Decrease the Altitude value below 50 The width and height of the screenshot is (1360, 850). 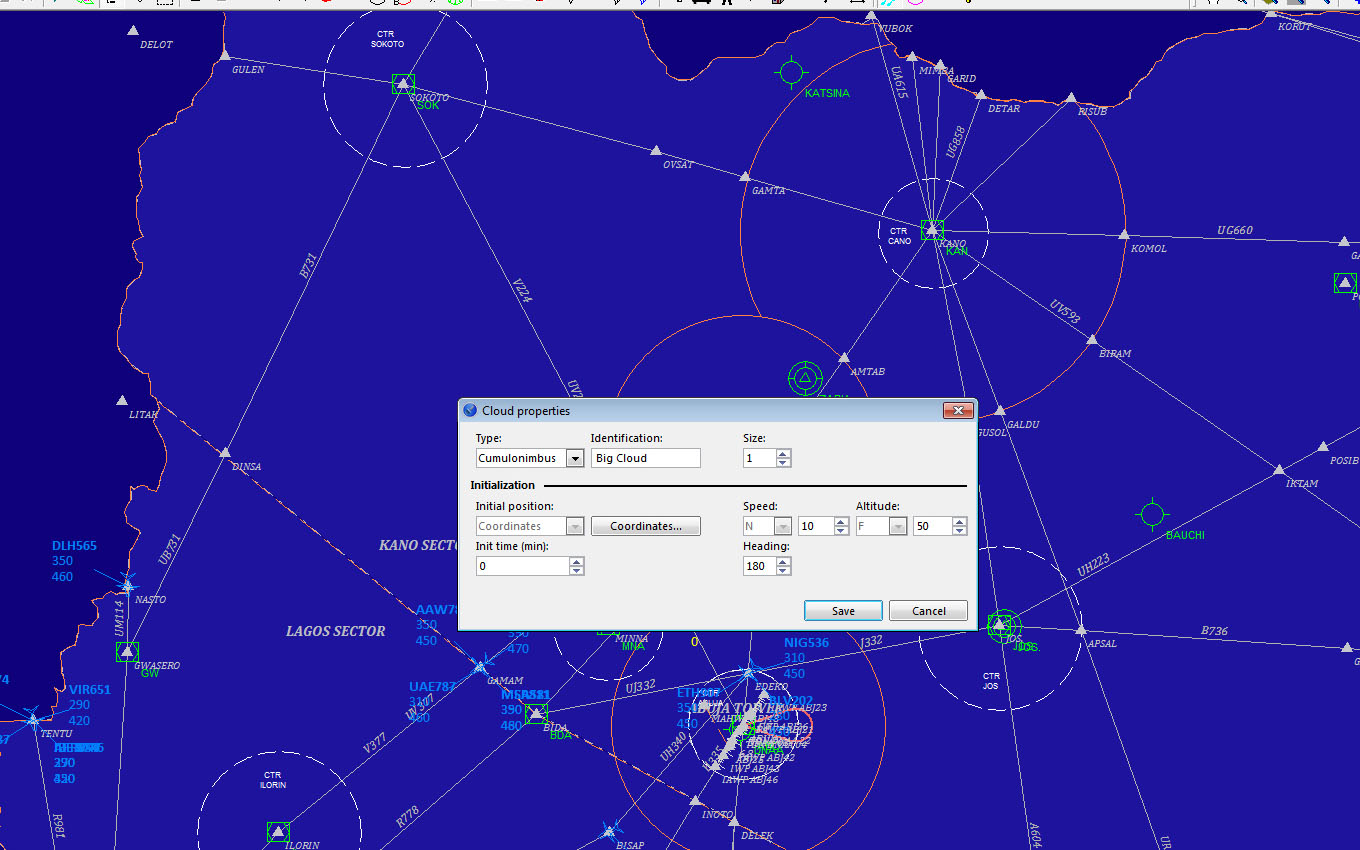(x=960, y=531)
